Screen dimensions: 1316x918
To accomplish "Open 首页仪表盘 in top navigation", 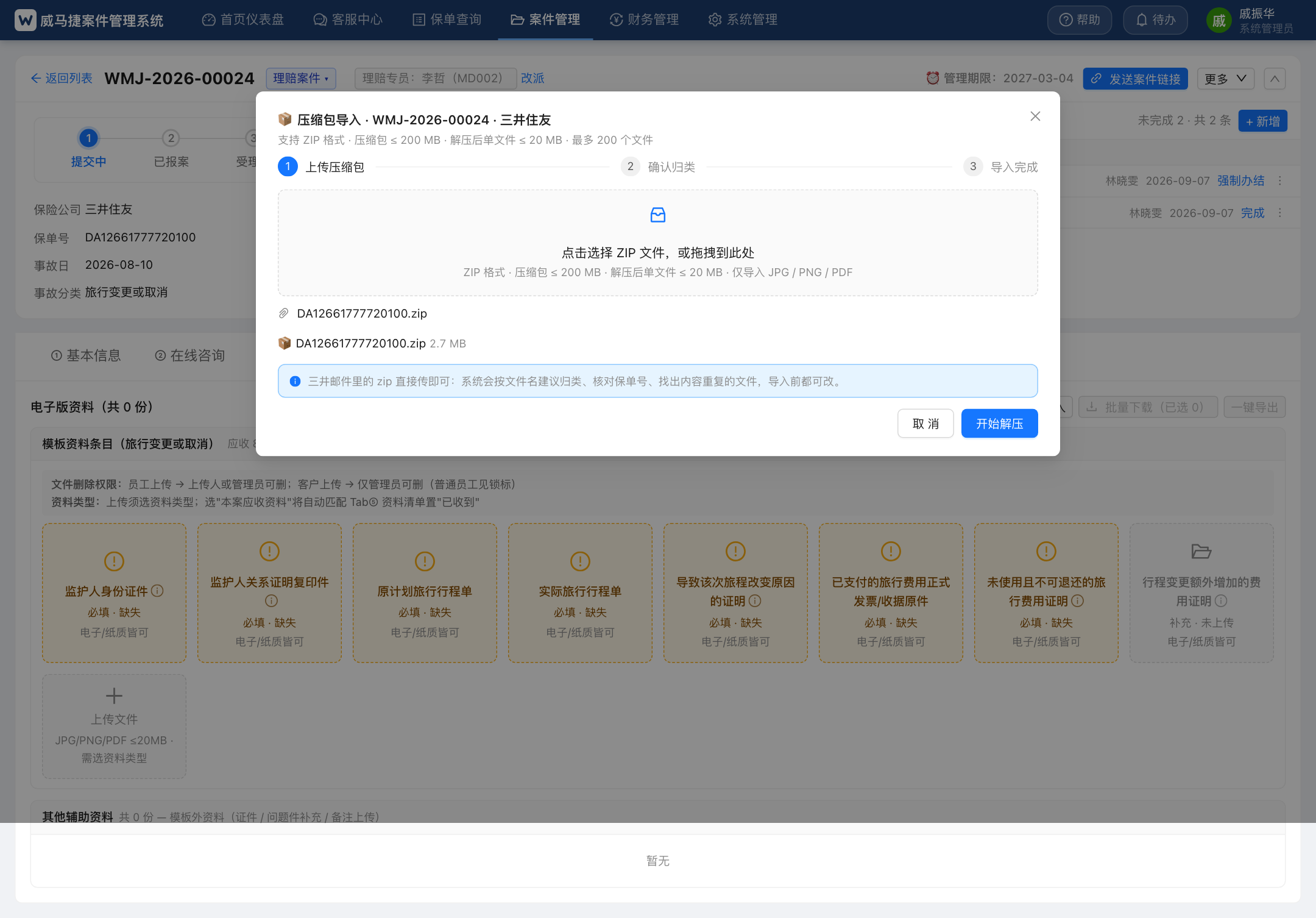I will [243, 20].
